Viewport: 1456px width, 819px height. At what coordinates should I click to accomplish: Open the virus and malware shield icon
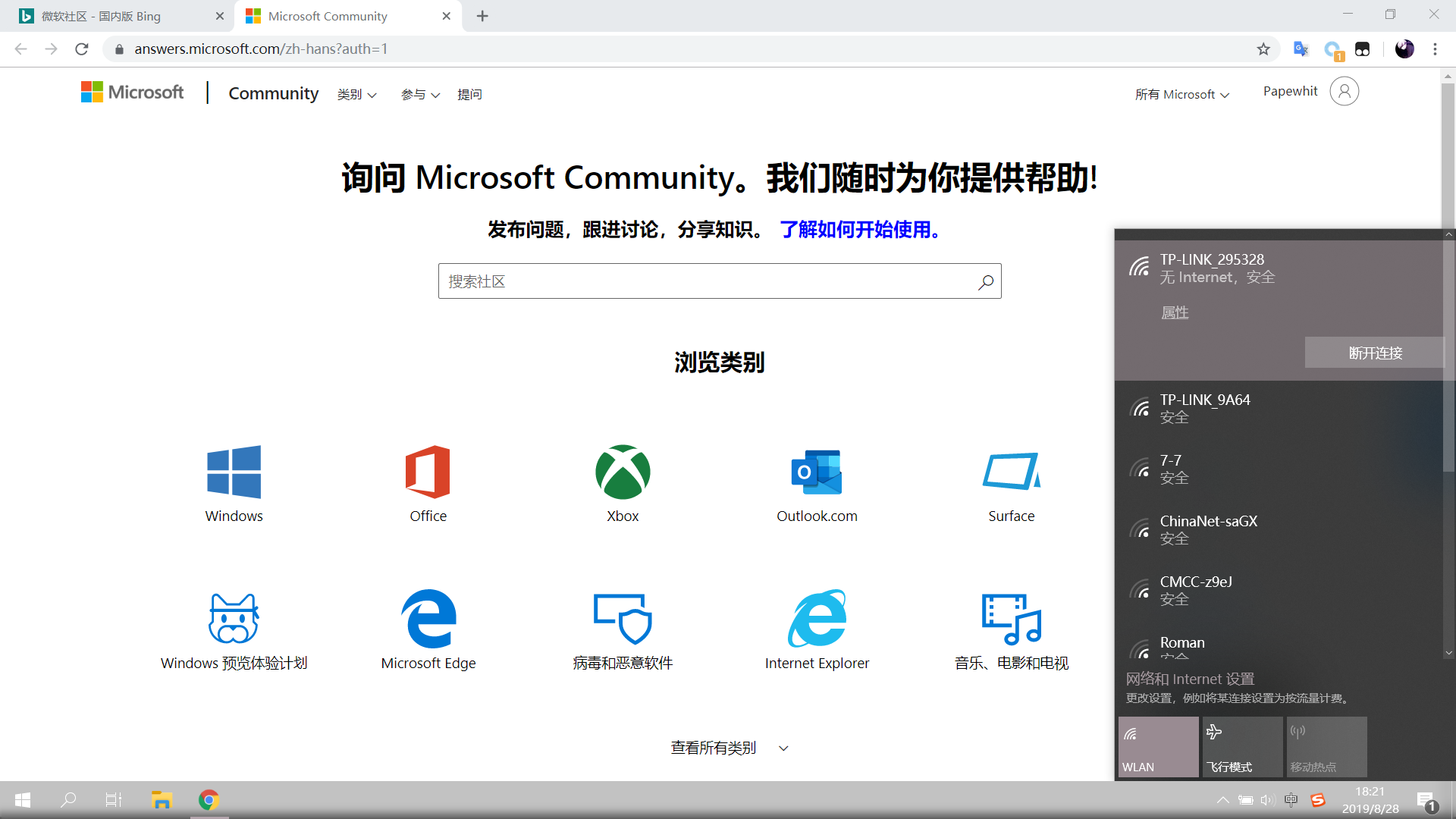(x=623, y=618)
